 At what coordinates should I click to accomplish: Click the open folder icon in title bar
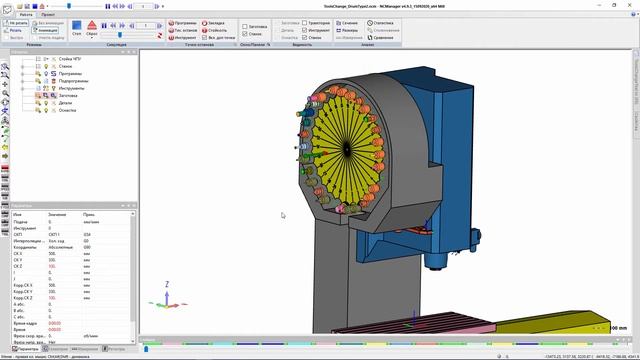coord(20,6)
